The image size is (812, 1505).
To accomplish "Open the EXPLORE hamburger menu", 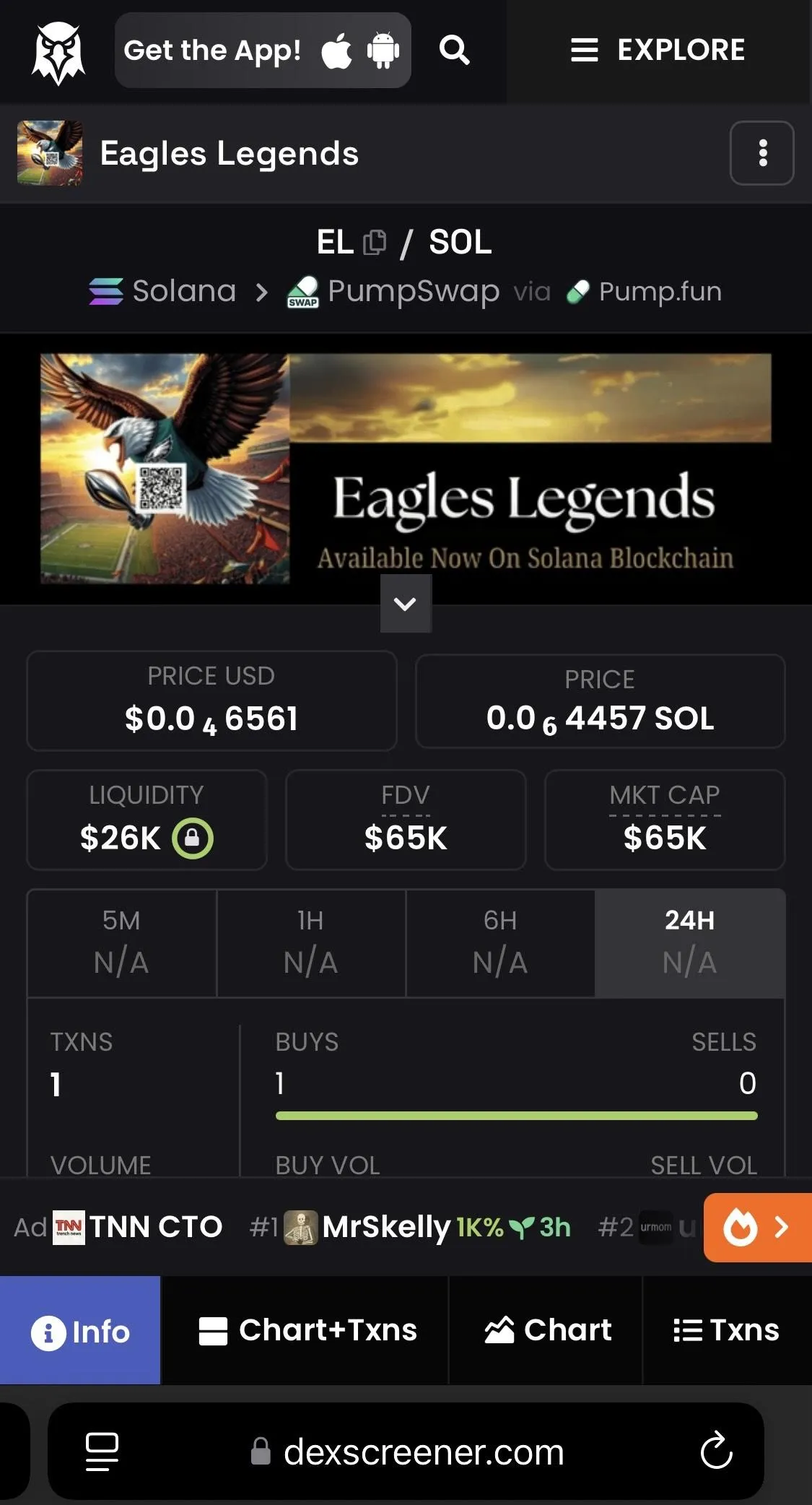I will 657,51.
